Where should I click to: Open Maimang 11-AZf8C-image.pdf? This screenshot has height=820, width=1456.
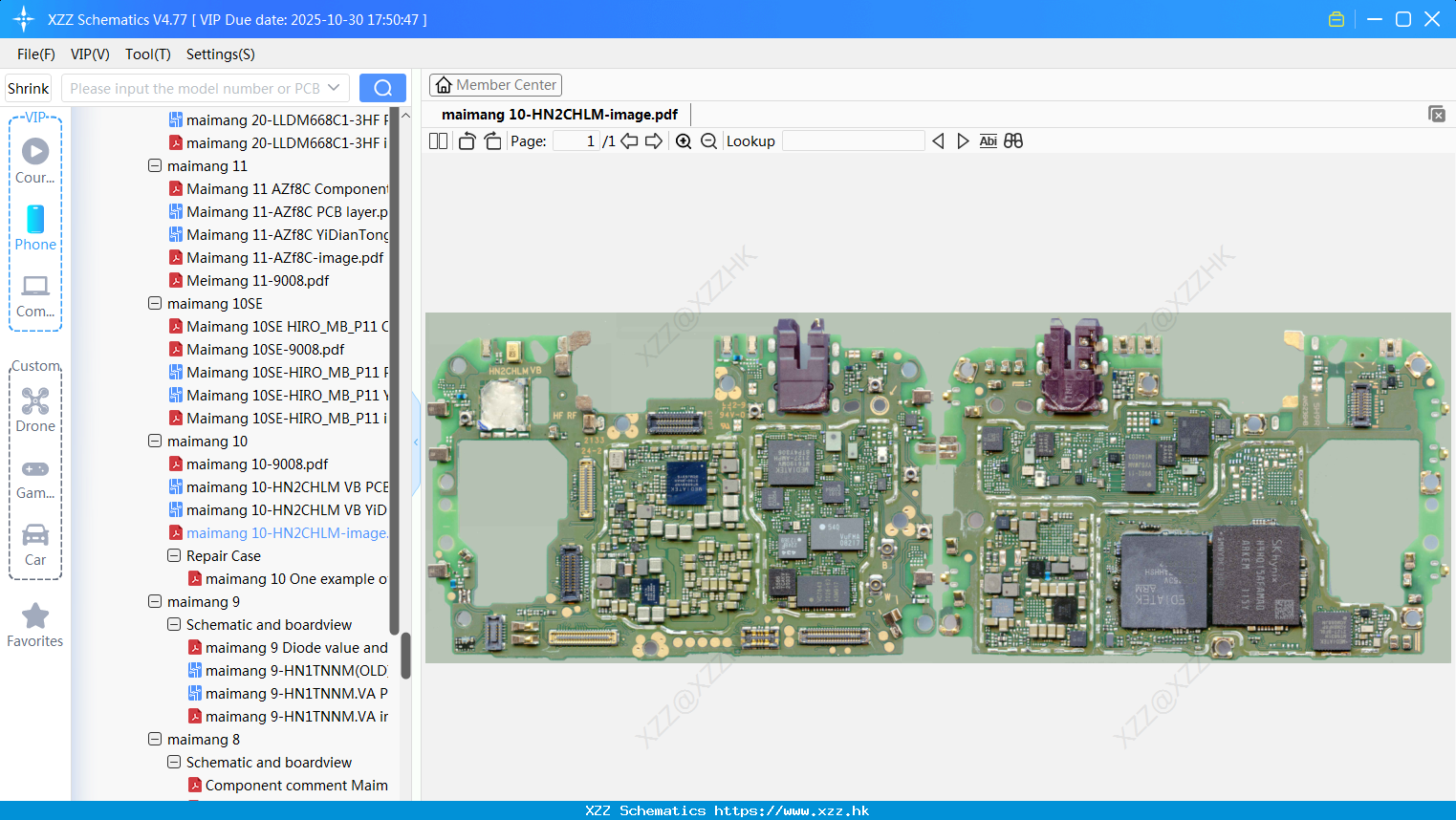285,257
